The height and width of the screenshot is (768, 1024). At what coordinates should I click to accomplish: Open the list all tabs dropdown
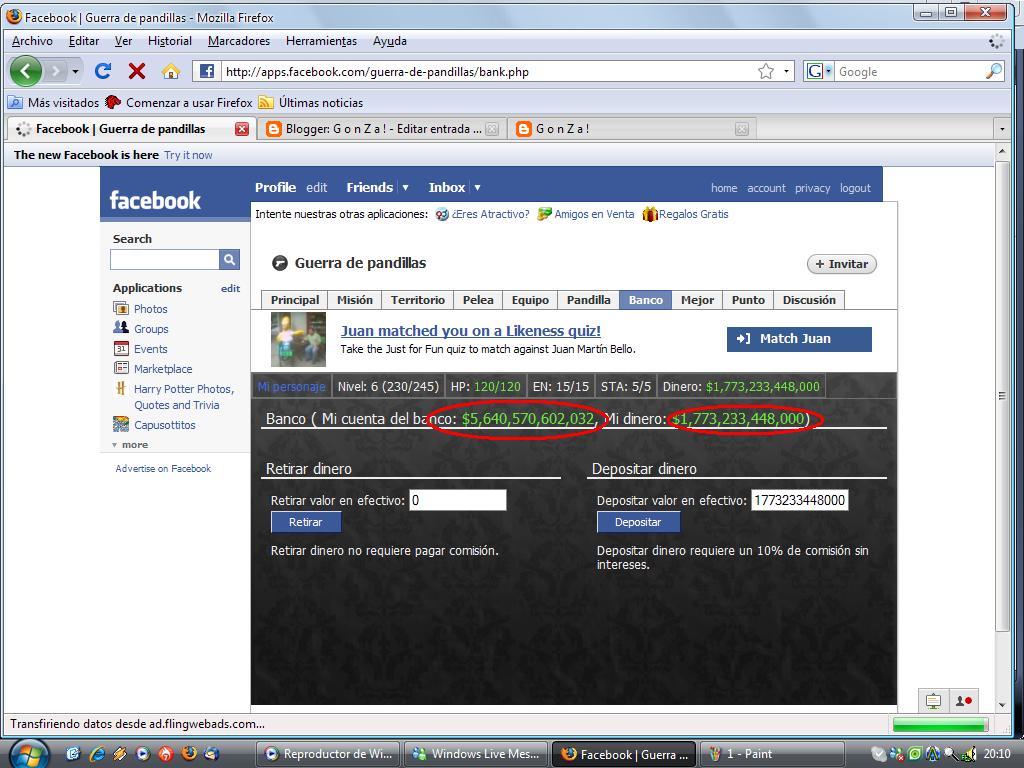1002,129
